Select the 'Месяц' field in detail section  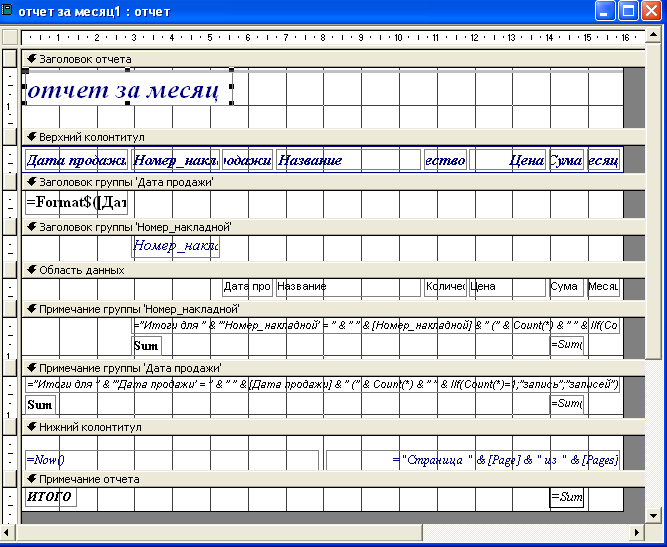(604, 287)
